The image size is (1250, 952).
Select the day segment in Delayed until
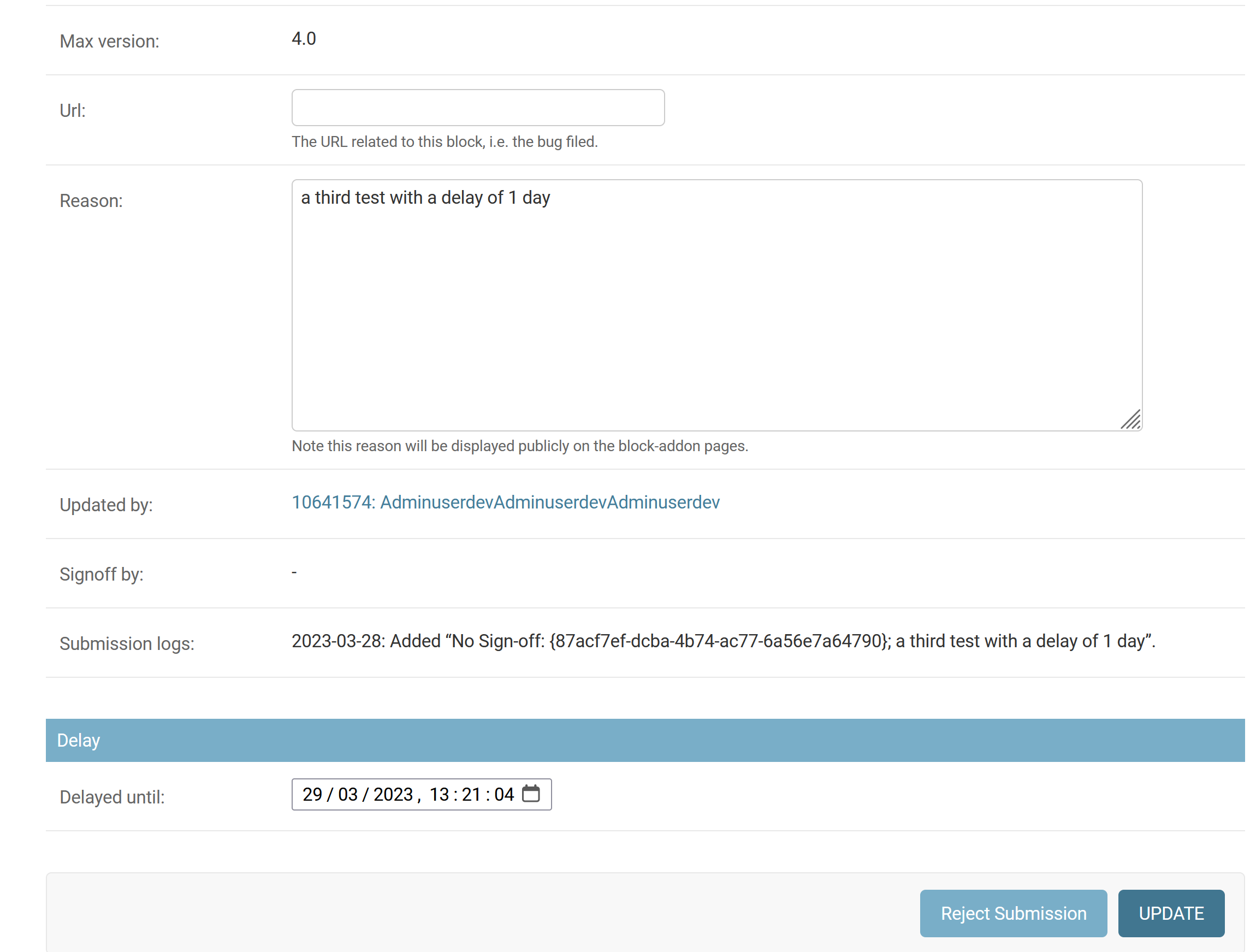pos(312,795)
